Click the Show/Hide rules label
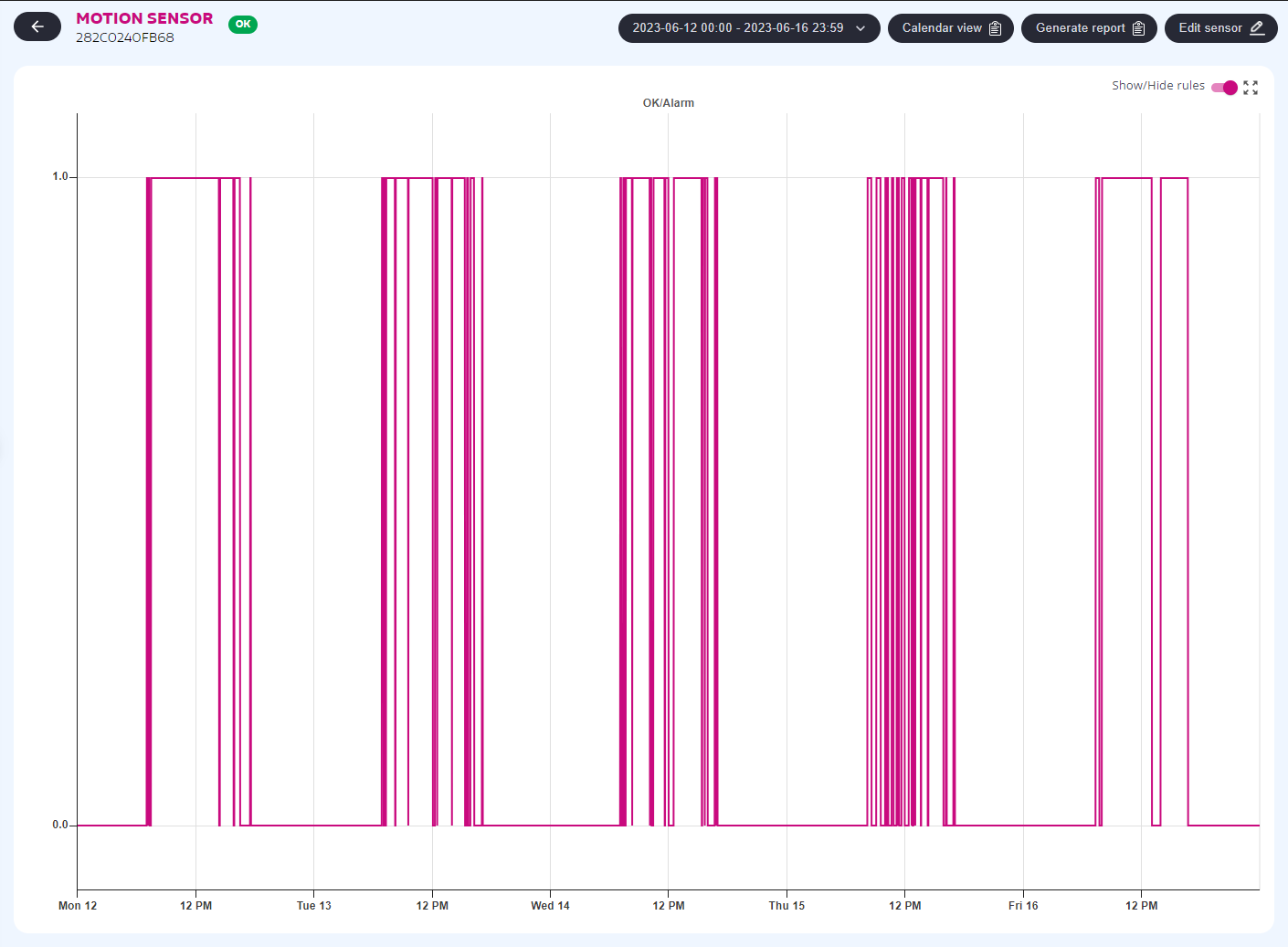This screenshot has height=947, width=1288. [1157, 86]
